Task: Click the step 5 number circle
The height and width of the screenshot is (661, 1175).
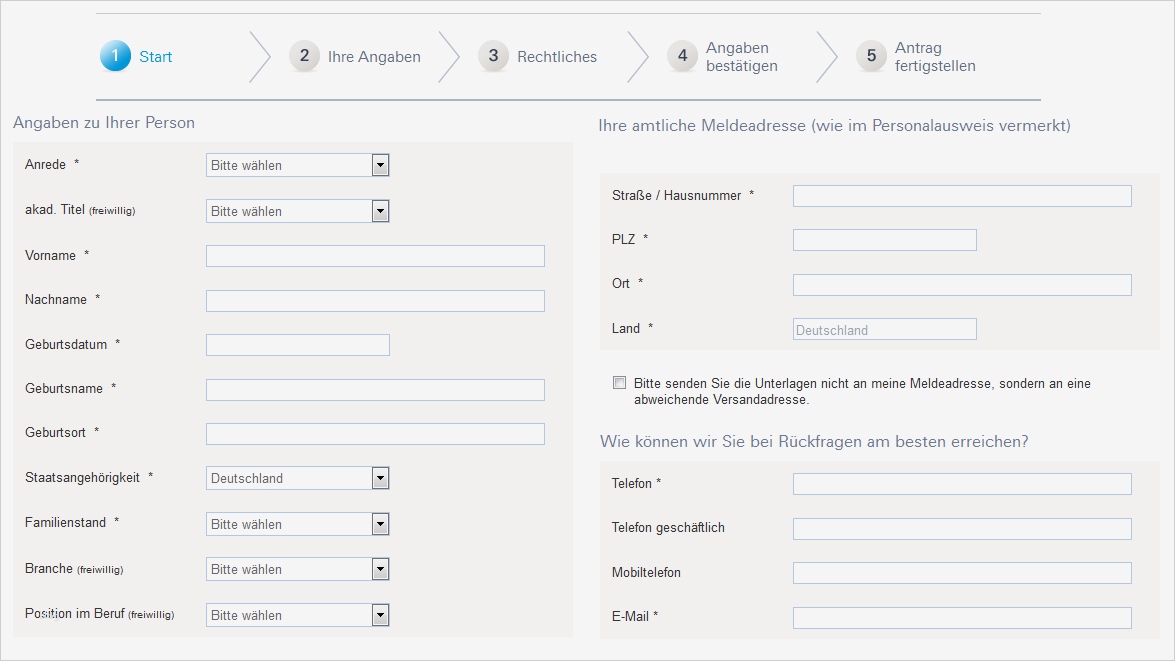Action: click(871, 56)
